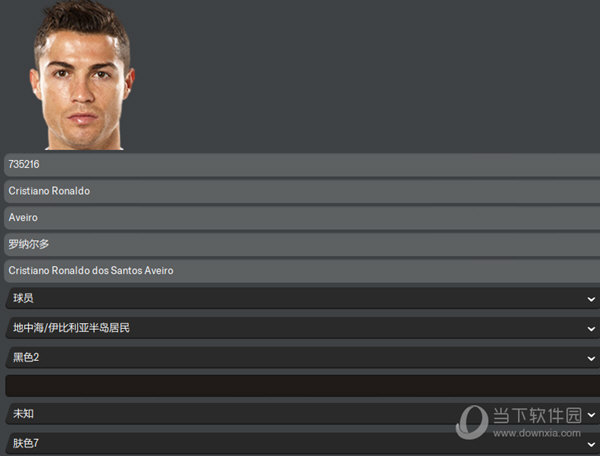Expand the chevron beside 地中海/伊比利亚半岛居民

(x=591, y=329)
